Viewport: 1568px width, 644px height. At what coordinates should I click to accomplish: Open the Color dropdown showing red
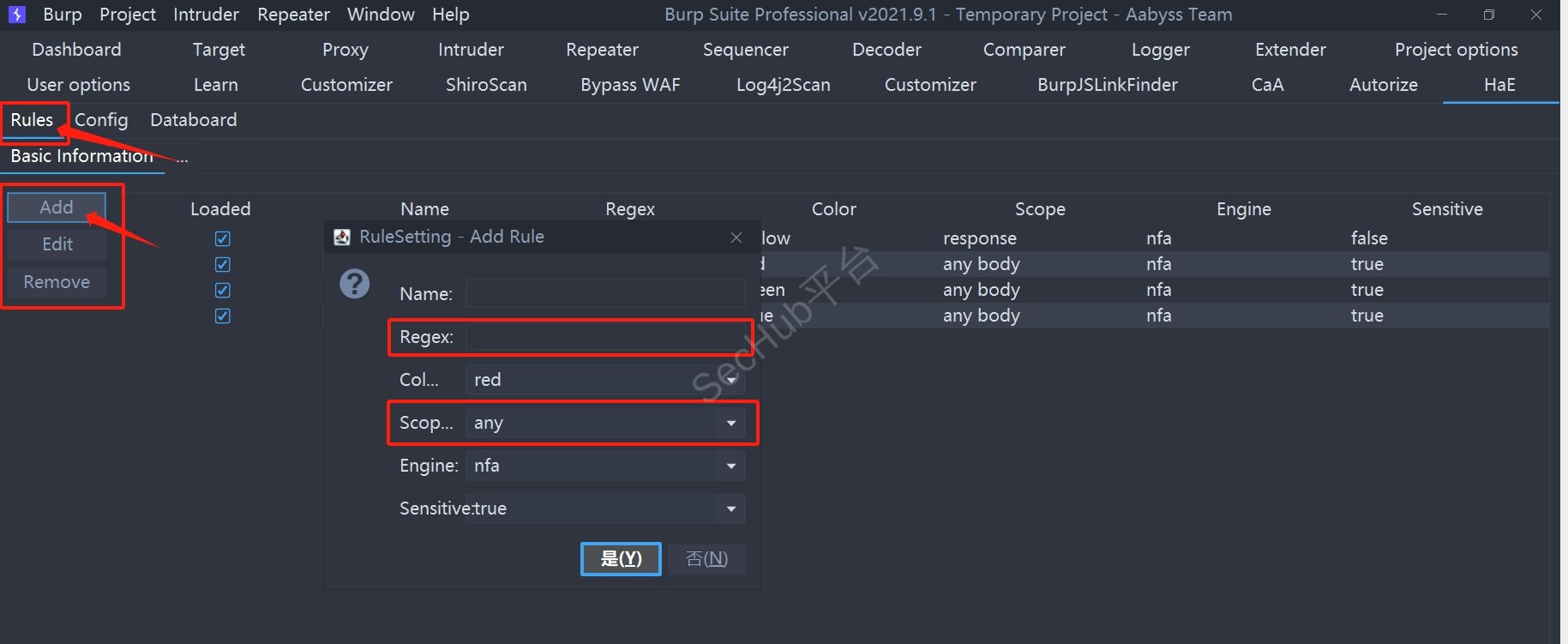(x=604, y=380)
